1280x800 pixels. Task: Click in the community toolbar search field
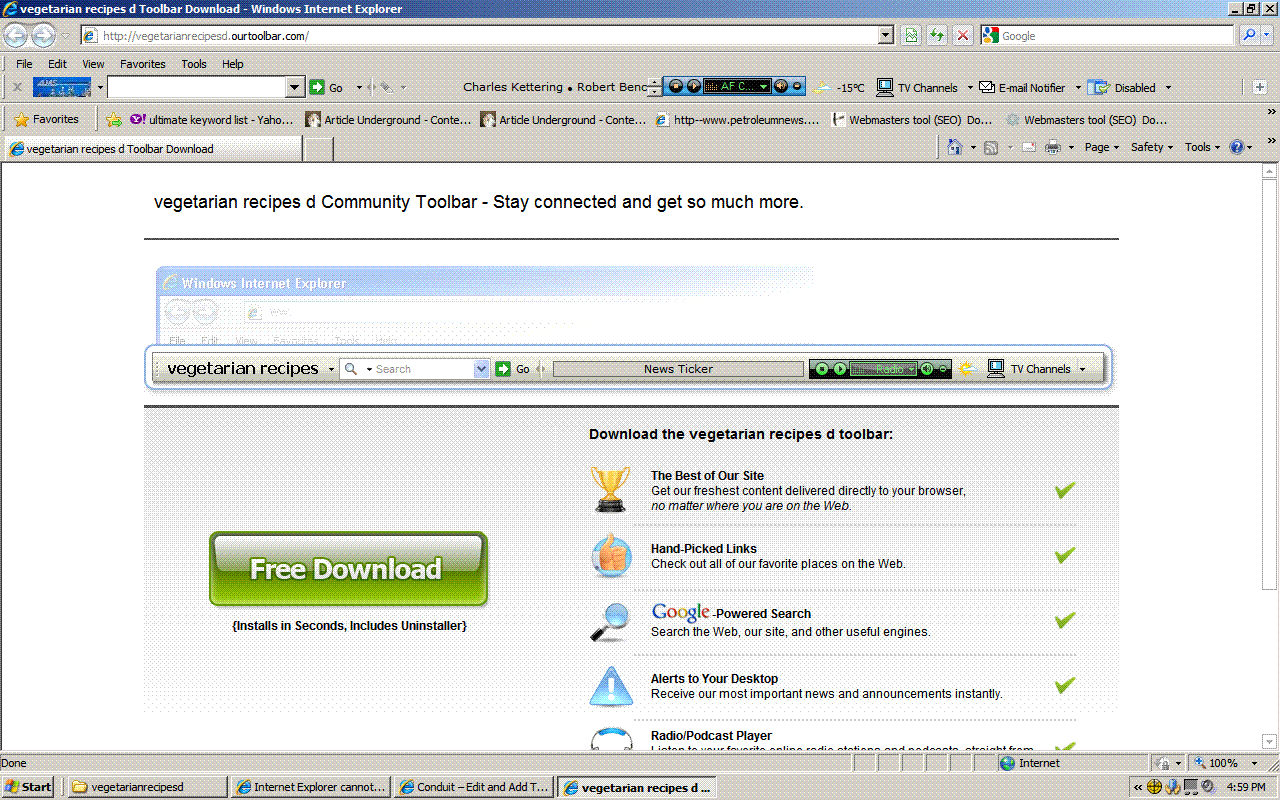197,87
